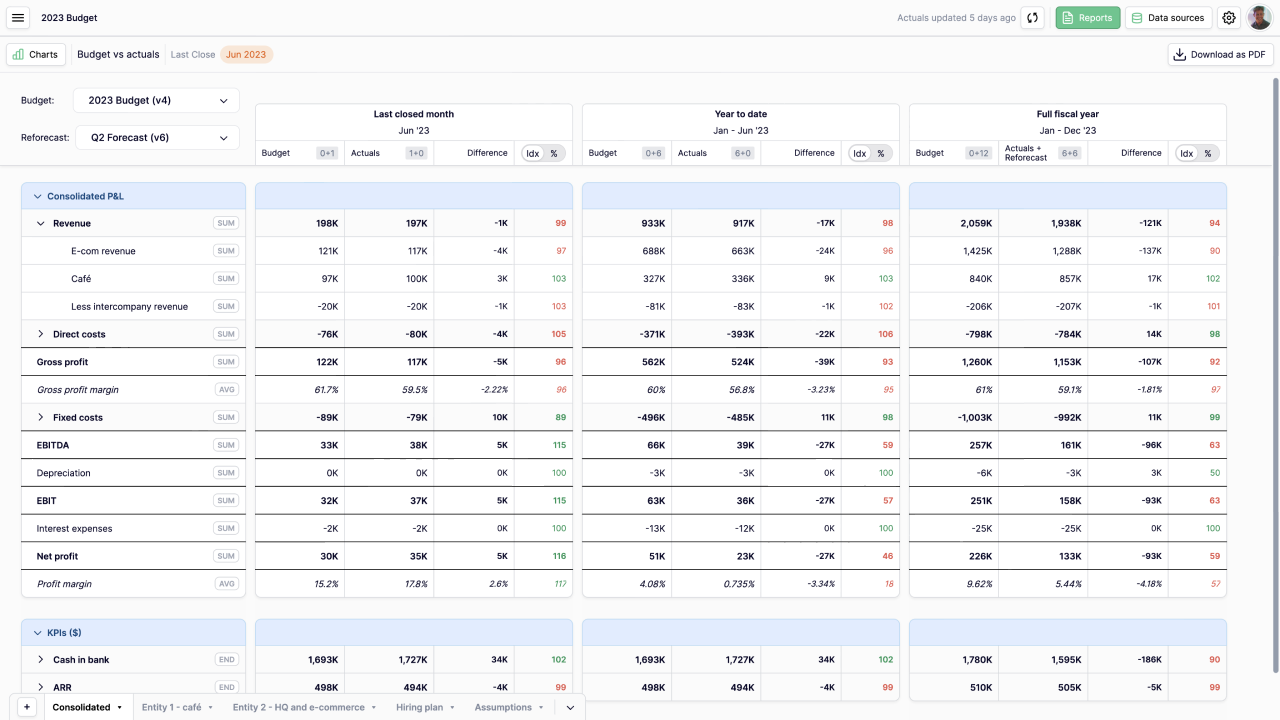Select Idx in Year to date toggle
This screenshot has width=1280, height=720.
click(x=860, y=153)
